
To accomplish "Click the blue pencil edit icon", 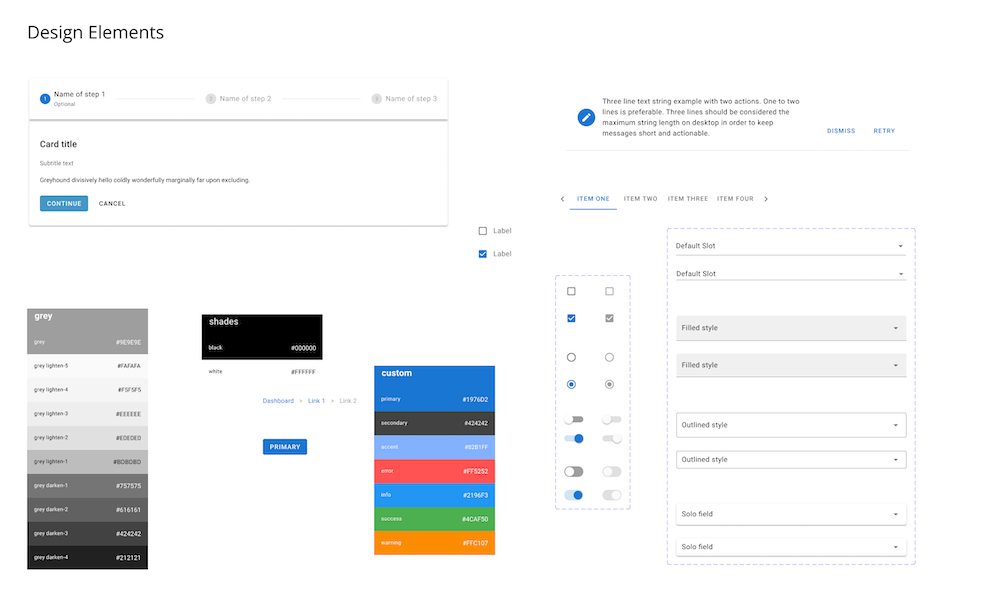I will click(x=587, y=117).
